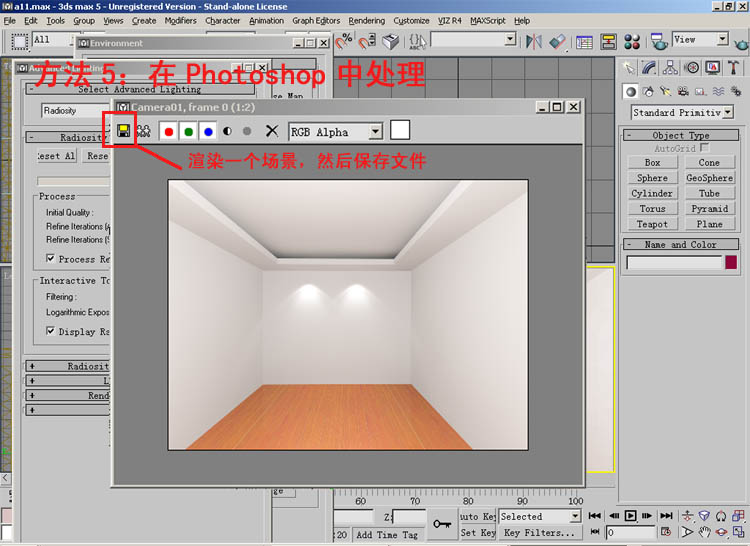Toggle the Process Refine checkbox

coord(50,258)
